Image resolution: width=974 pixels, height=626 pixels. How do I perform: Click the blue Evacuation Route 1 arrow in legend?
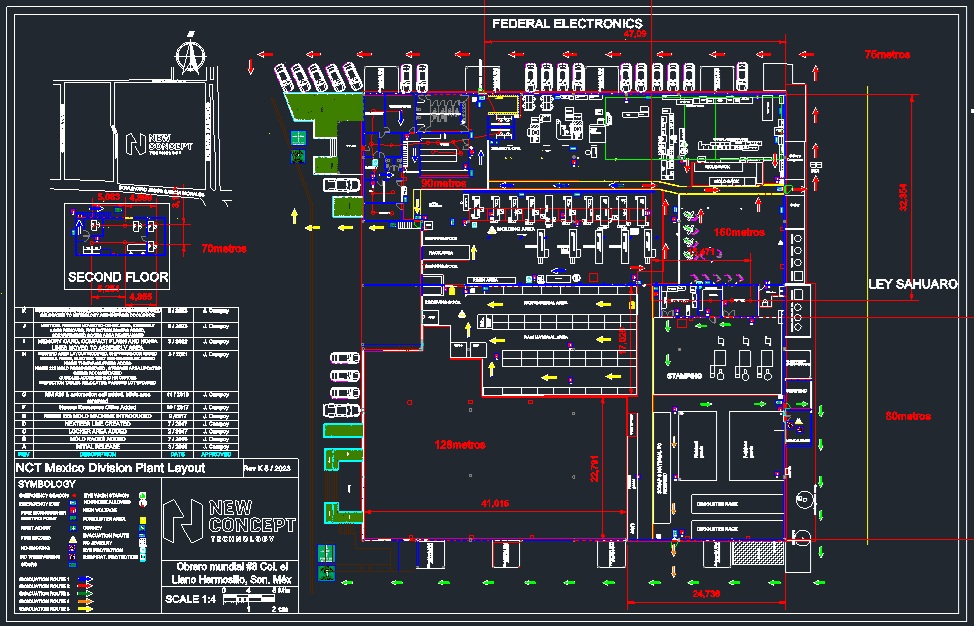click(x=86, y=579)
